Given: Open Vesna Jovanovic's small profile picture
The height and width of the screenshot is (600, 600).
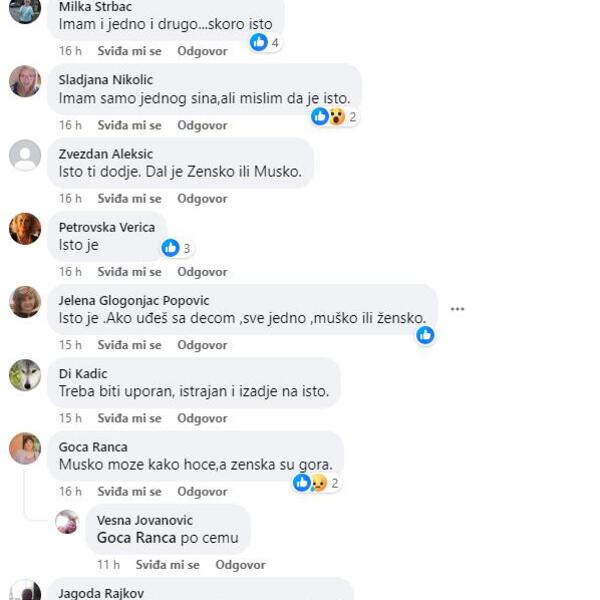Looking at the screenshot, I should (67, 522).
